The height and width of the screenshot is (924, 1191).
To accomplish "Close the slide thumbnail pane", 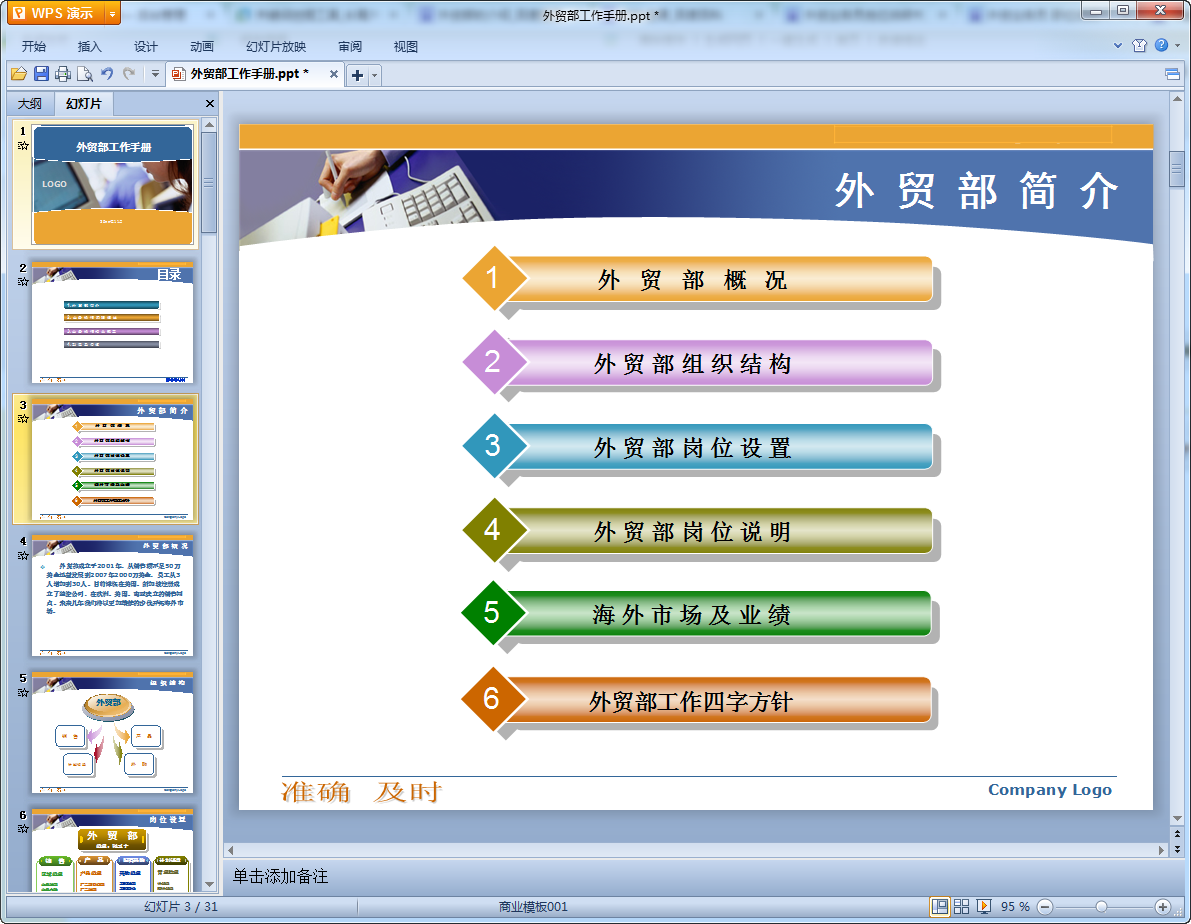I will [210, 103].
